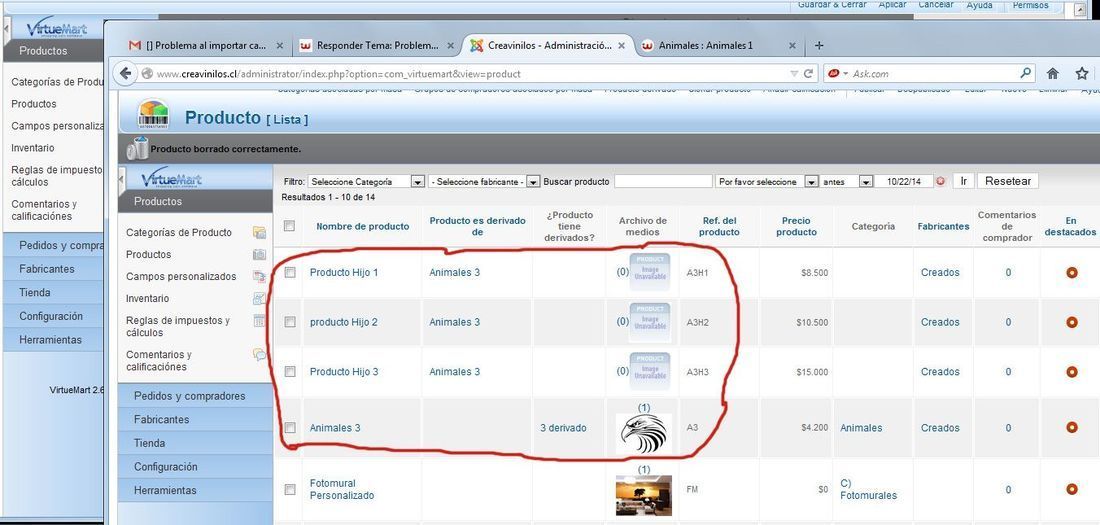Click the browser back arrow button
The image size is (1100, 525).
point(126,73)
